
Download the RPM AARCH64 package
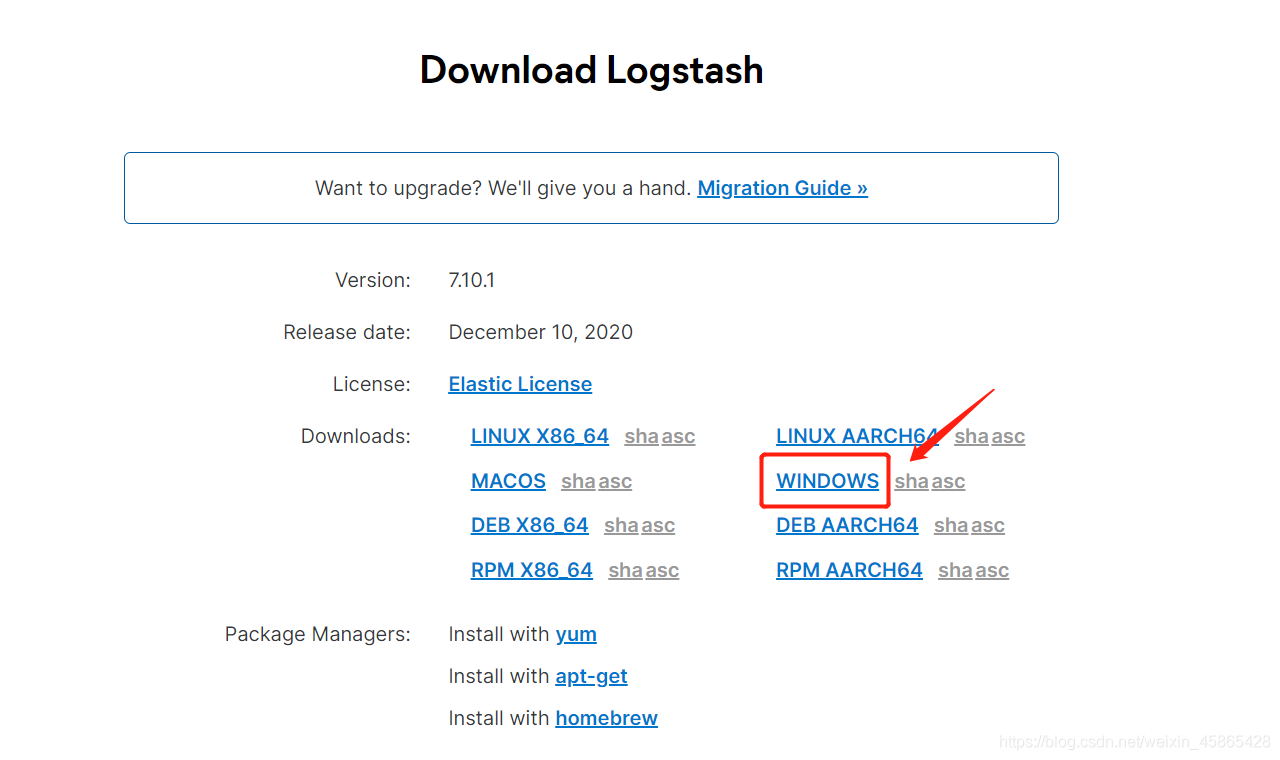[x=849, y=570]
